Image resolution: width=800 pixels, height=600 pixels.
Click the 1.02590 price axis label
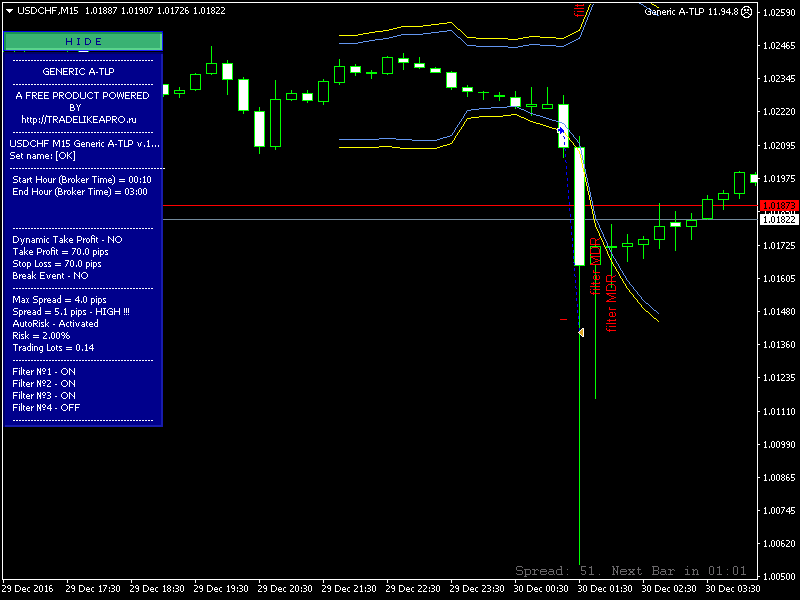[x=779, y=12]
